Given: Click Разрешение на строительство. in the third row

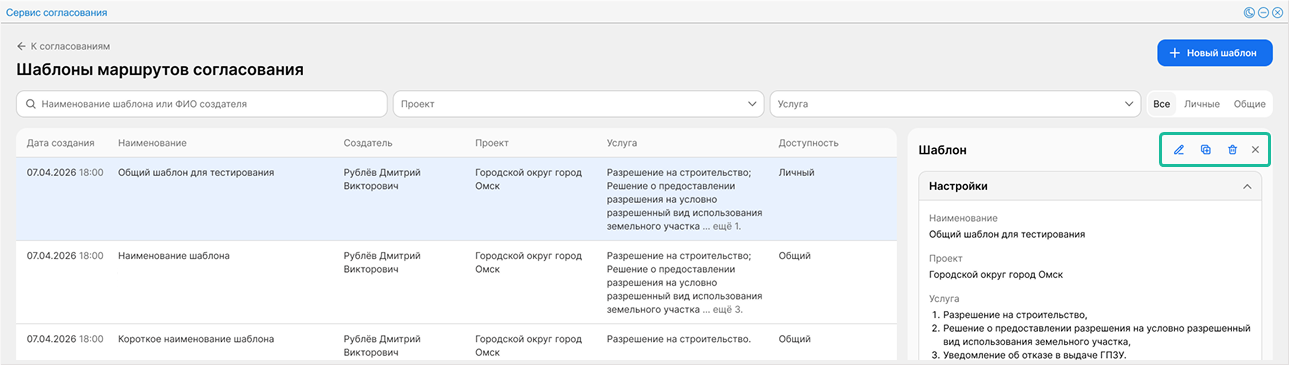Looking at the screenshot, I should (x=679, y=339).
